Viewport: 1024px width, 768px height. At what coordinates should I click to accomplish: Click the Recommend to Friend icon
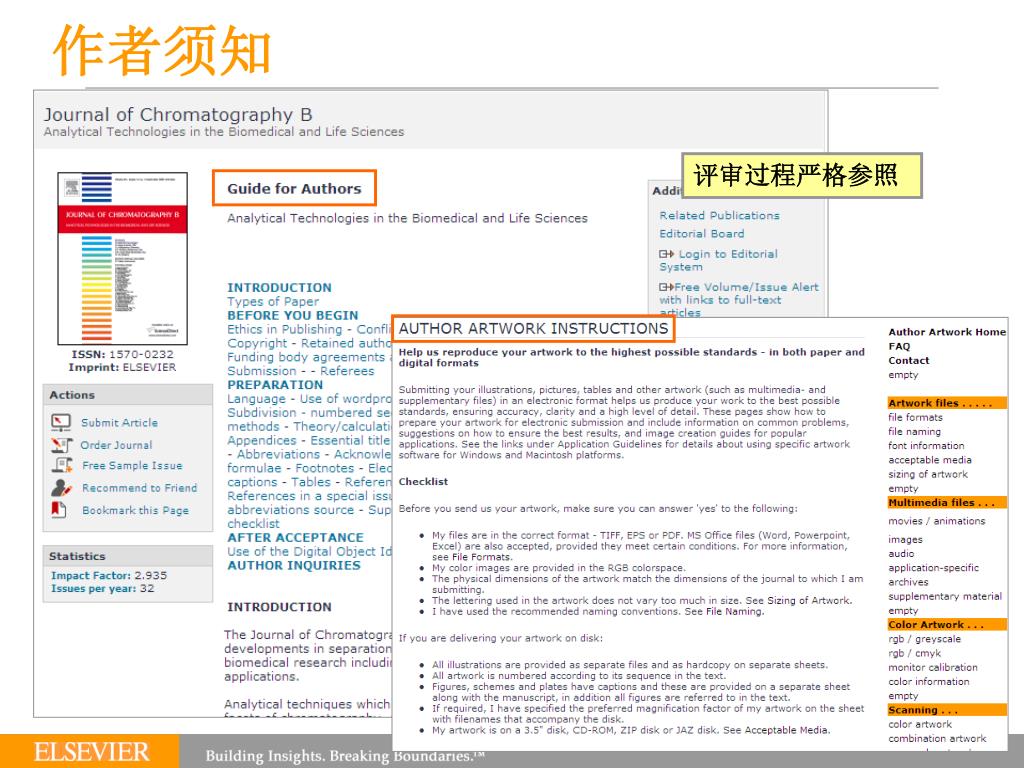(61, 488)
